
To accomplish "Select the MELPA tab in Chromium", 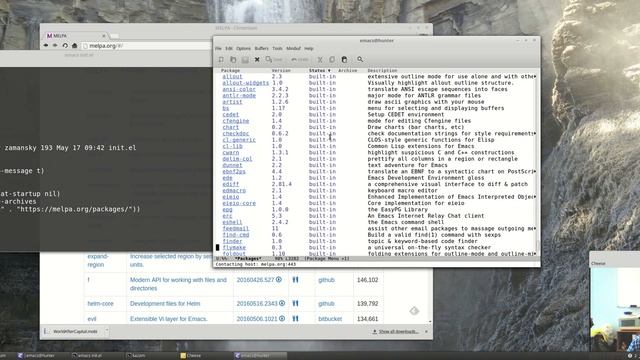I will [76, 36].
